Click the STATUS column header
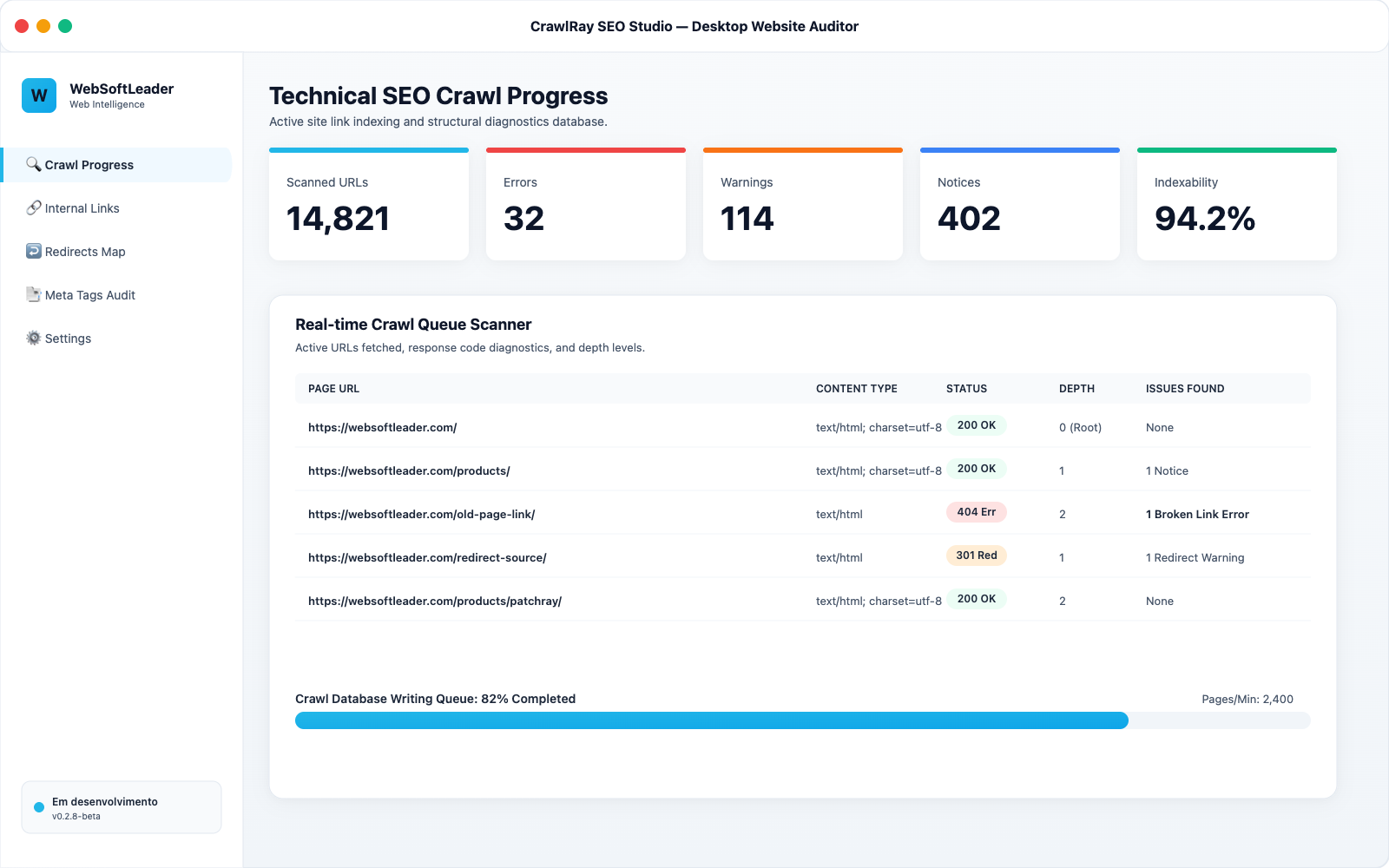 coord(966,389)
